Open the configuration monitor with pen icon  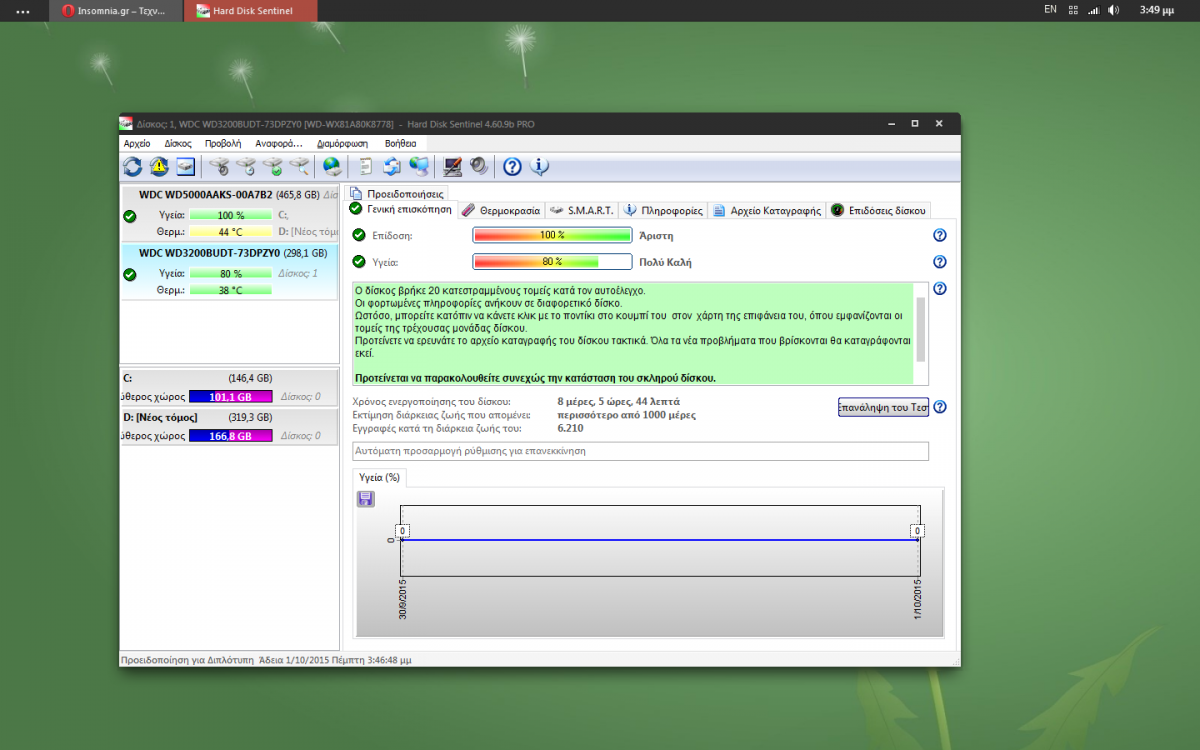pyautogui.click(x=453, y=167)
